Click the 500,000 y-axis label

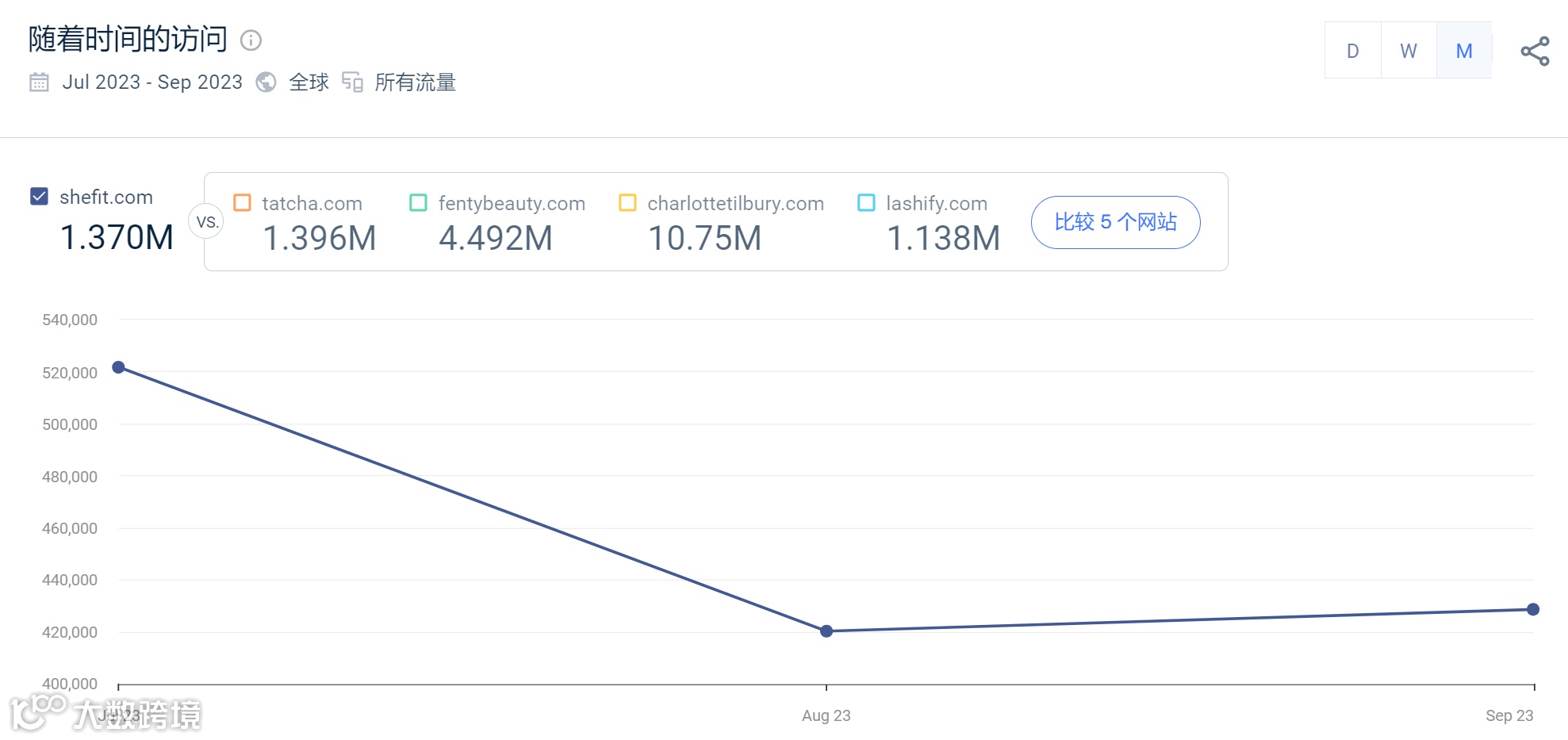click(70, 424)
